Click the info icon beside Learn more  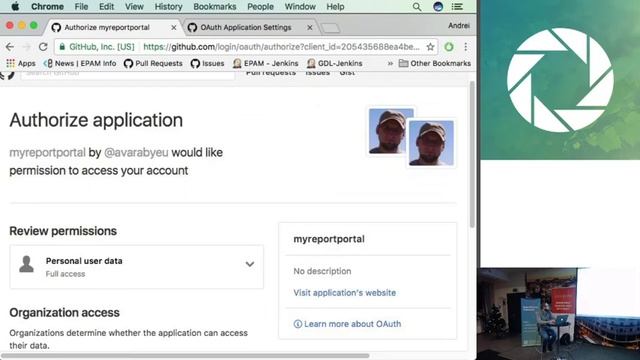[298, 324]
